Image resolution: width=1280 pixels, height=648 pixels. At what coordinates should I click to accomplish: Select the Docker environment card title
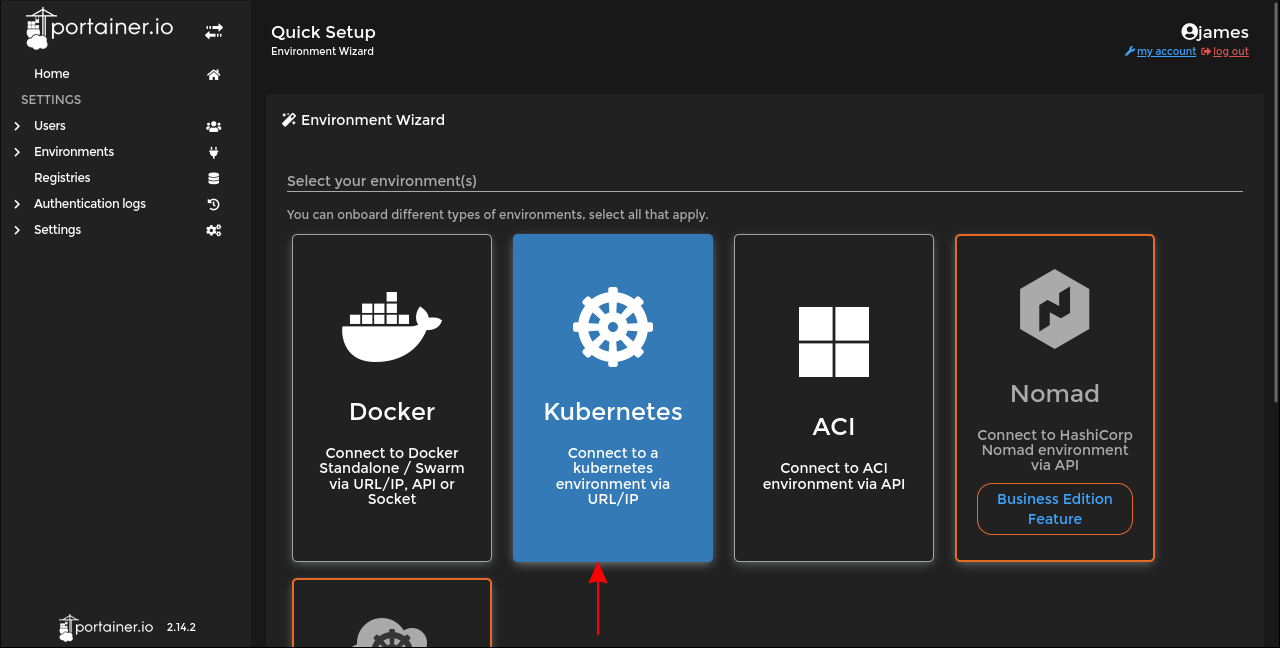tap(392, 412)
